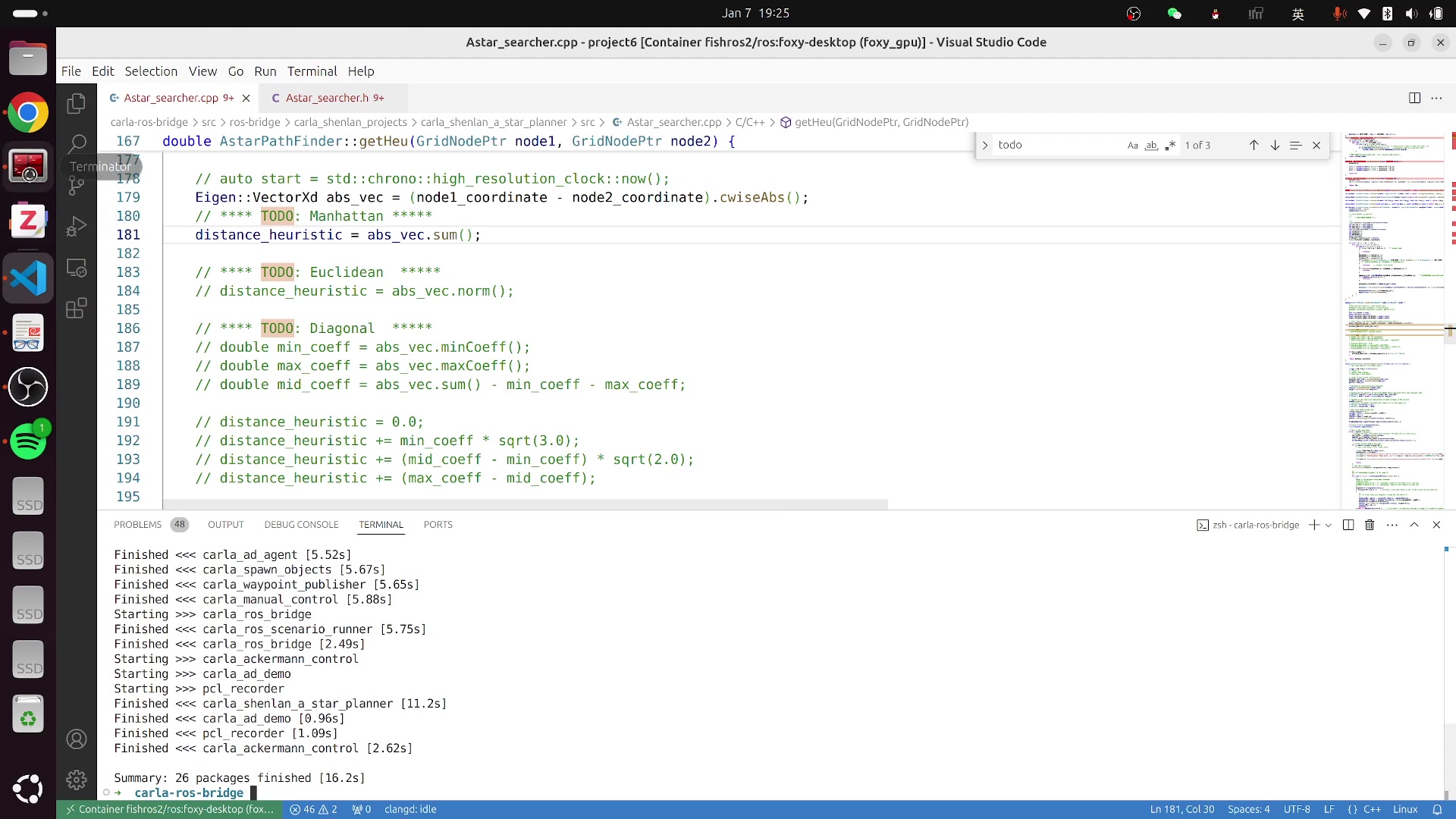Click the split editor right icon

[x=1414, y=98]
